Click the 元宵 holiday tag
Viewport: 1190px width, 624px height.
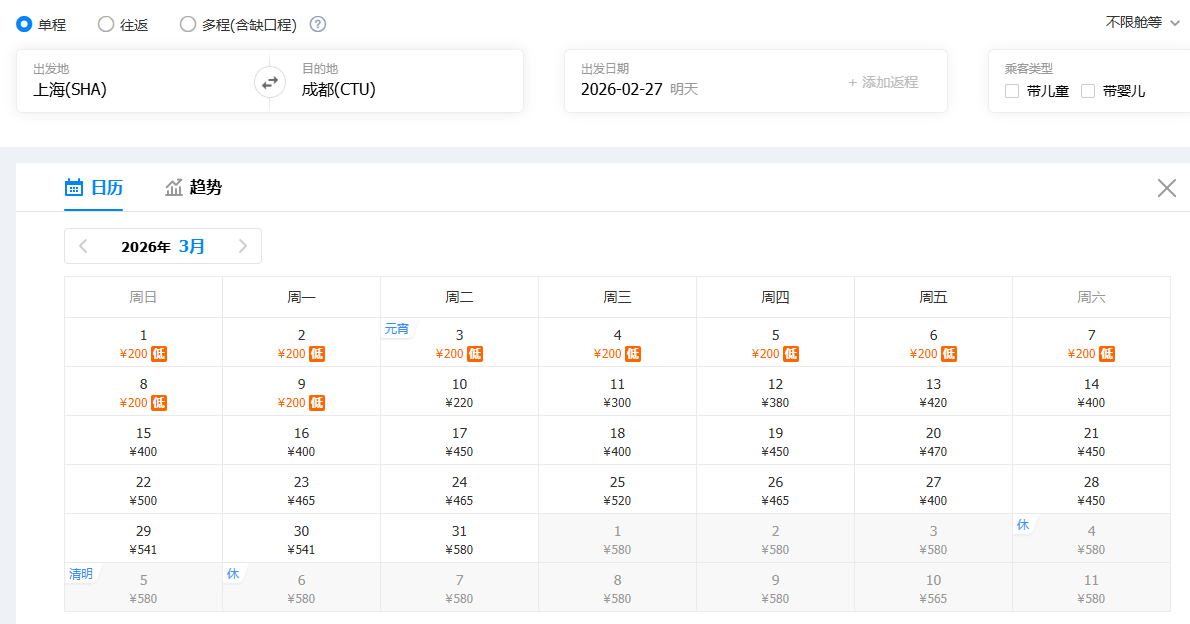click(x=397, y=329)
